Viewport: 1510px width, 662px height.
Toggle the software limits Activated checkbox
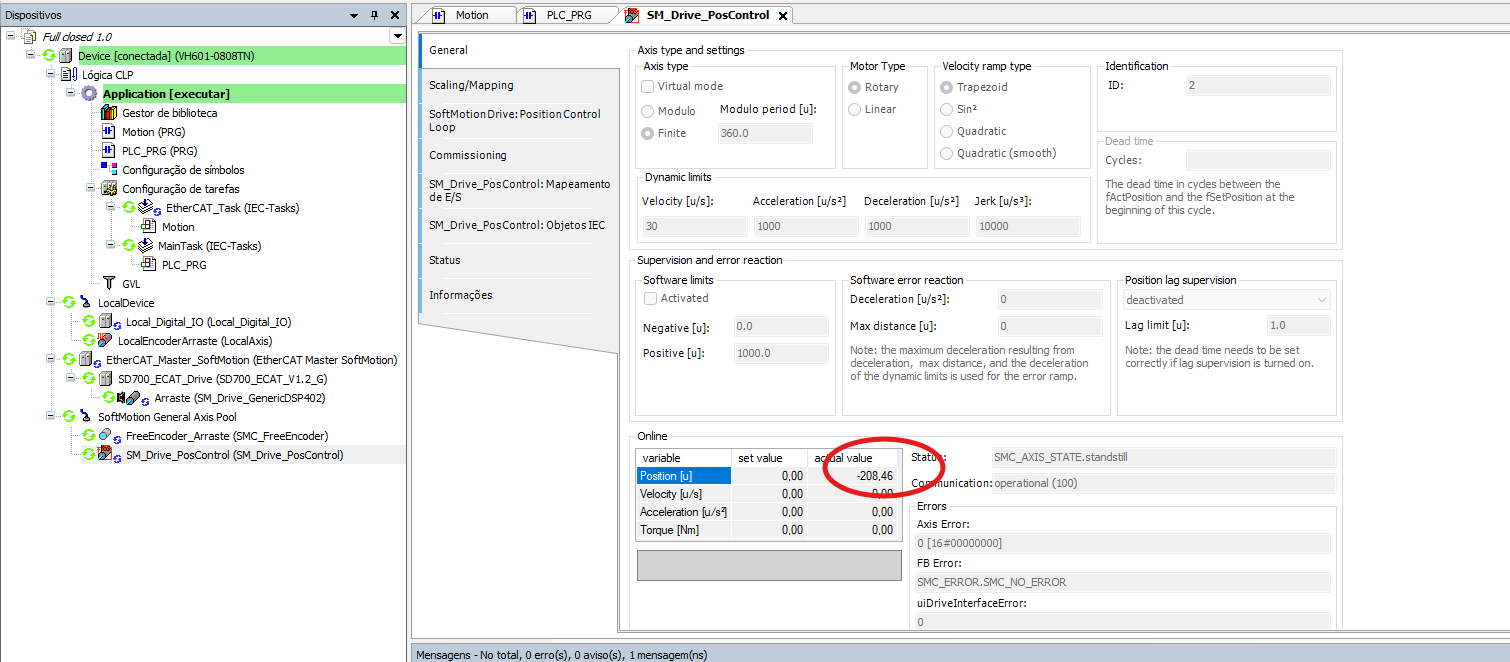tap(651, 298)
